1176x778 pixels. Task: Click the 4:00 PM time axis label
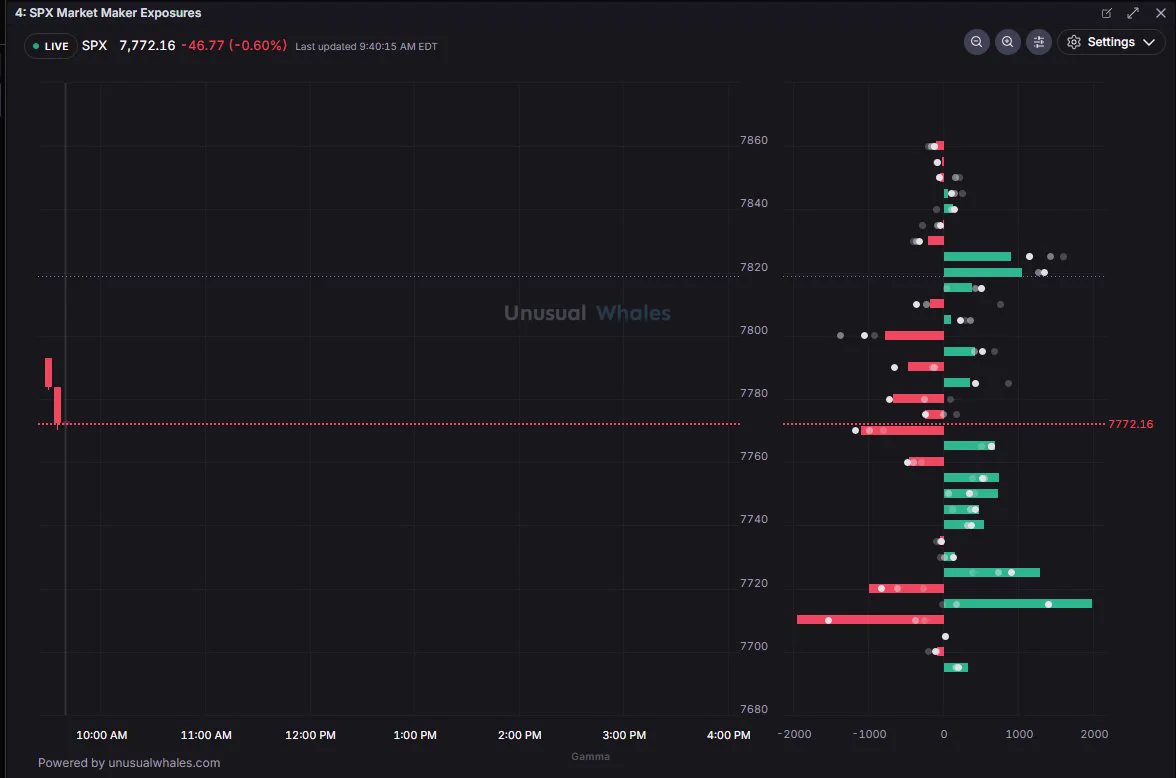pos(728,735)
